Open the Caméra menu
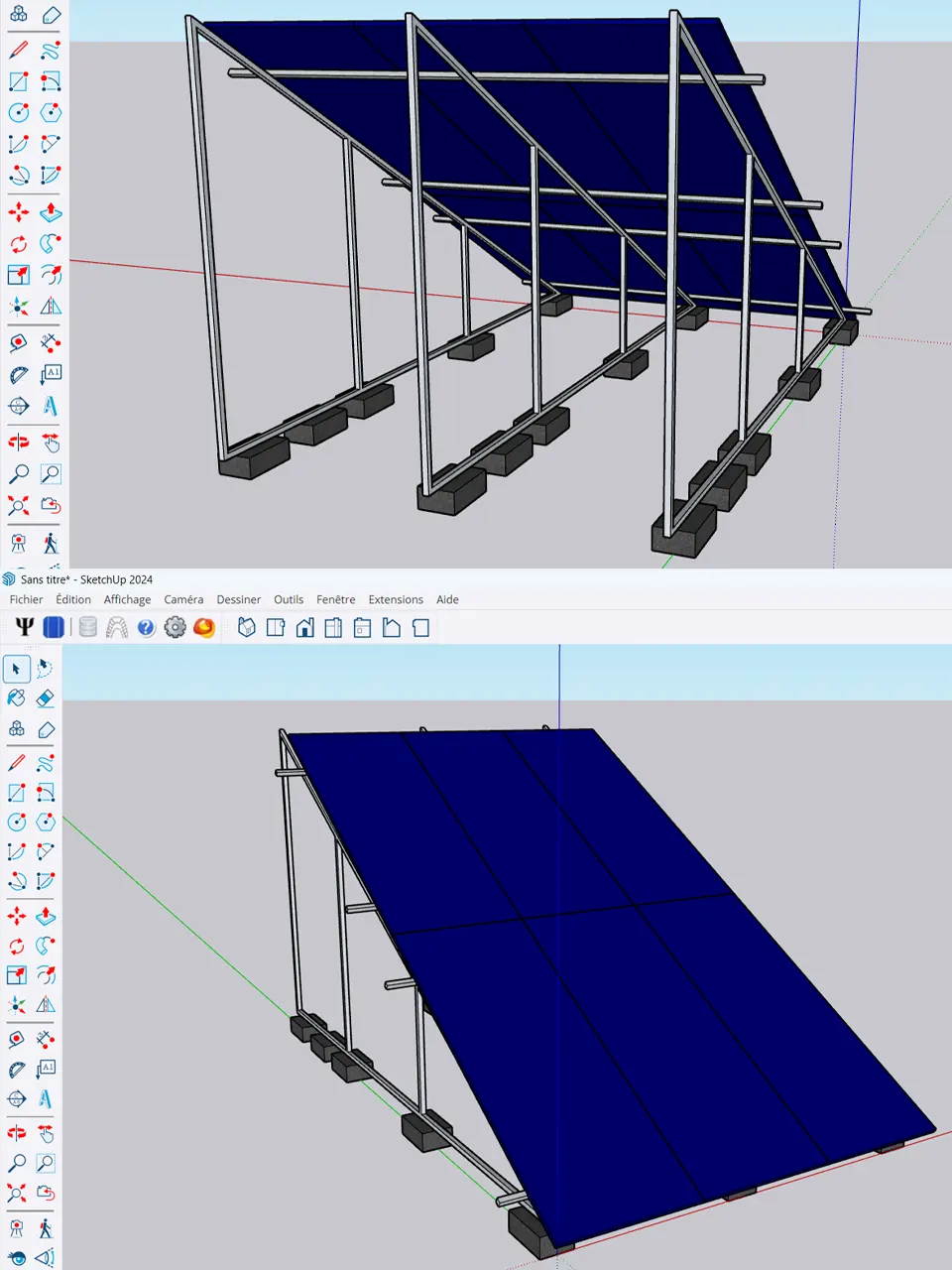The height and width of the screenshot is (1270, 952). coord(183,599)
